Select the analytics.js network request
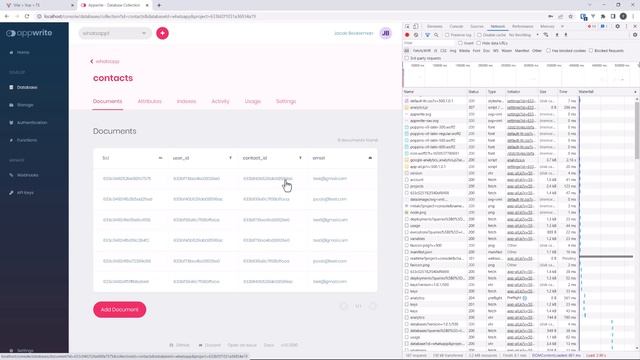The width and height of the screenshot is (640, 360). click(419, 107)
